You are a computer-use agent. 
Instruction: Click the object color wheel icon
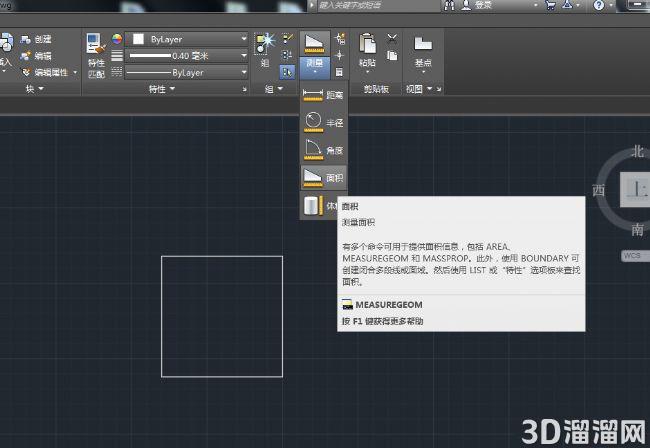pyautogui.click(x=117, y=39)
